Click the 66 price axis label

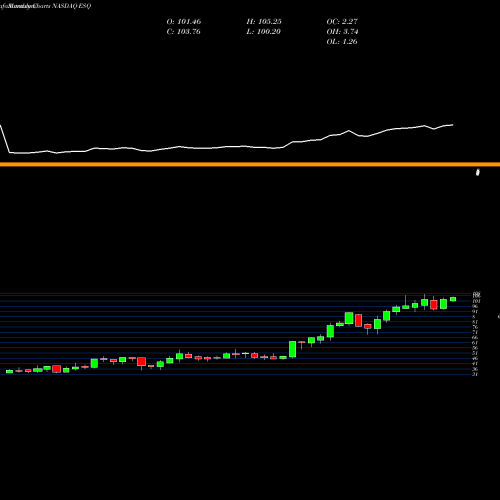coord(475,337)
